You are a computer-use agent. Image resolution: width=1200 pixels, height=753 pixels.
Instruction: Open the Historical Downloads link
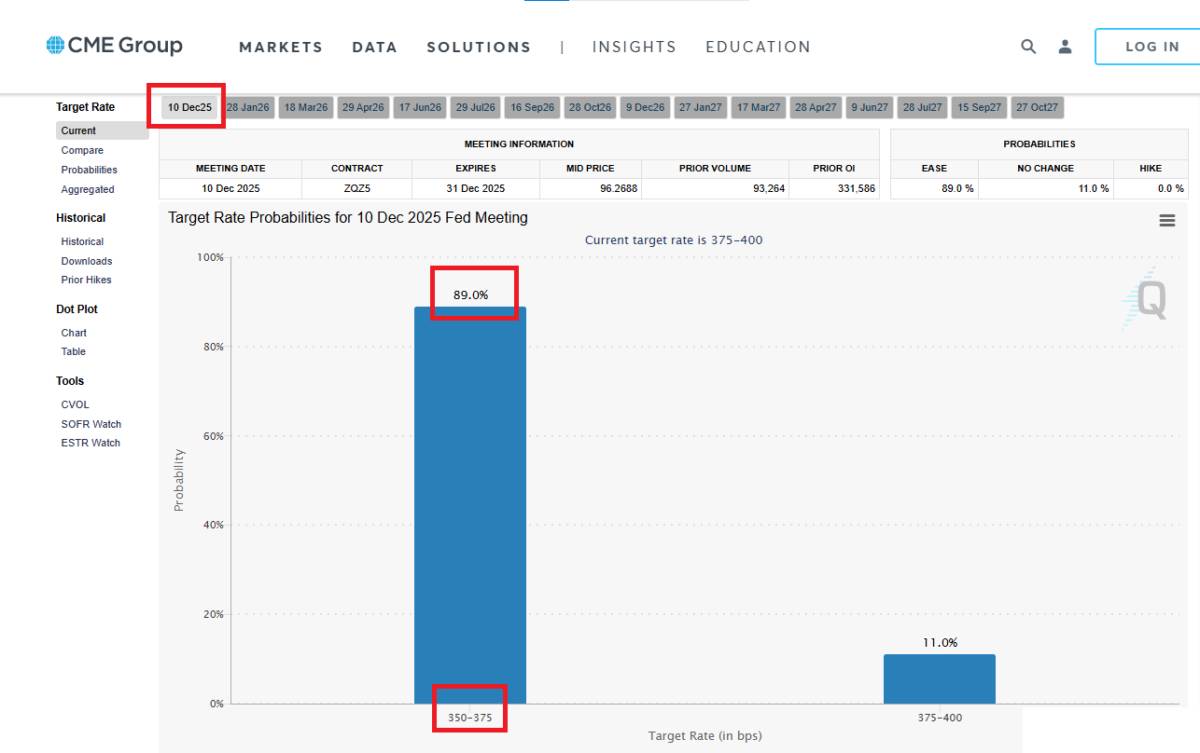tap(86, 261)
